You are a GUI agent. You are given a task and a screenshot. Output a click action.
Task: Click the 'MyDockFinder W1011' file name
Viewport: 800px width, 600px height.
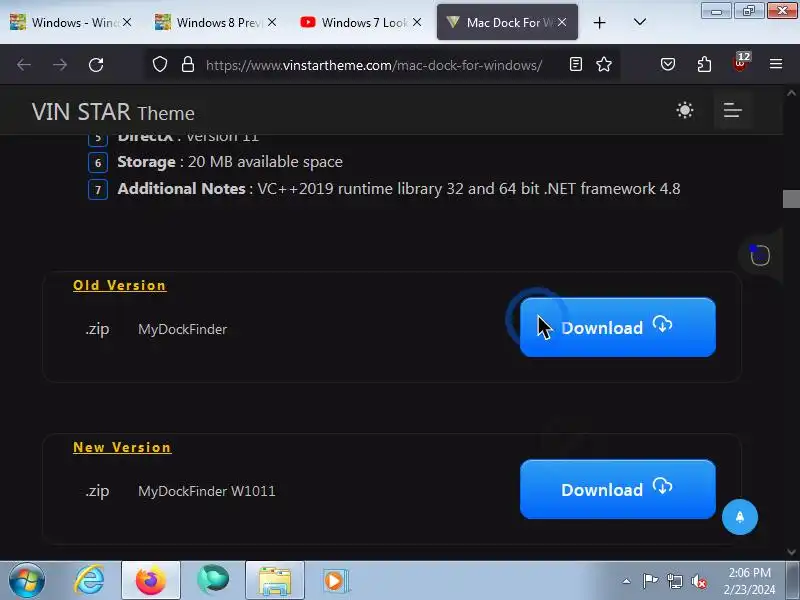point(207,491)
